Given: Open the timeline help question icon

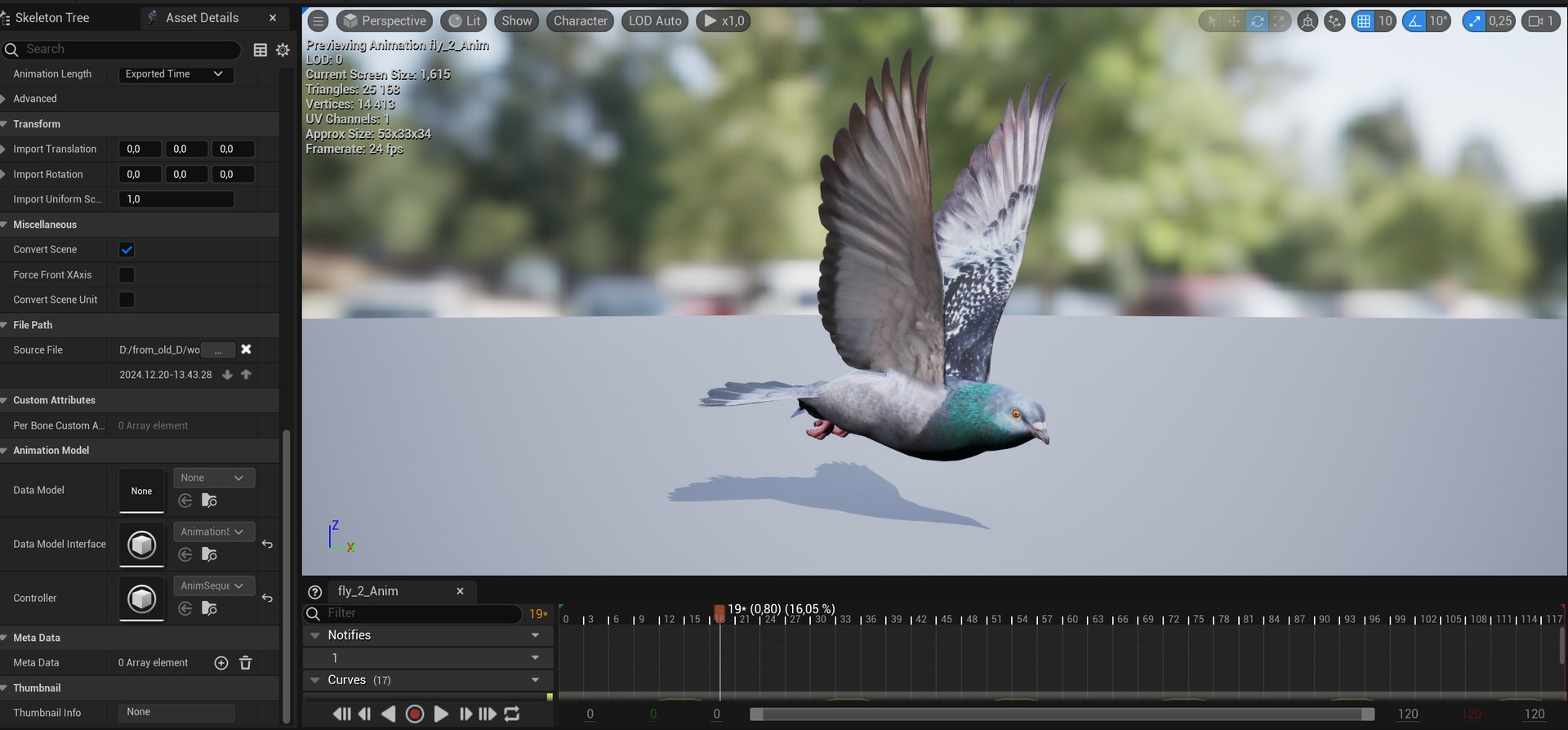Looking at the screenshot, I should coord(314,592).
